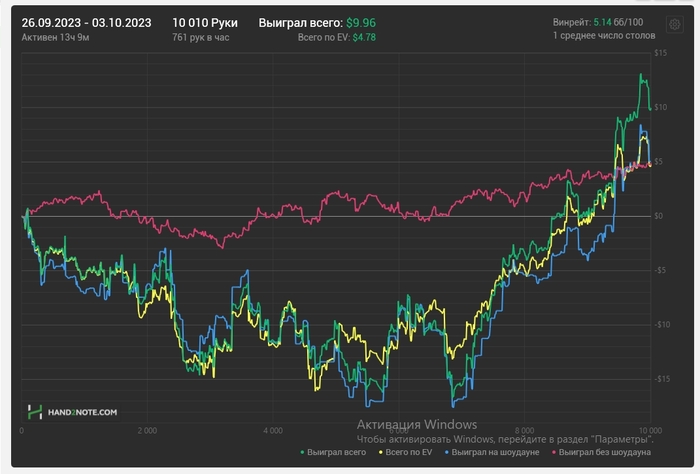Click the $10 y-axis label
This screenshot has height=474, width=700.
tap(660, 107)
